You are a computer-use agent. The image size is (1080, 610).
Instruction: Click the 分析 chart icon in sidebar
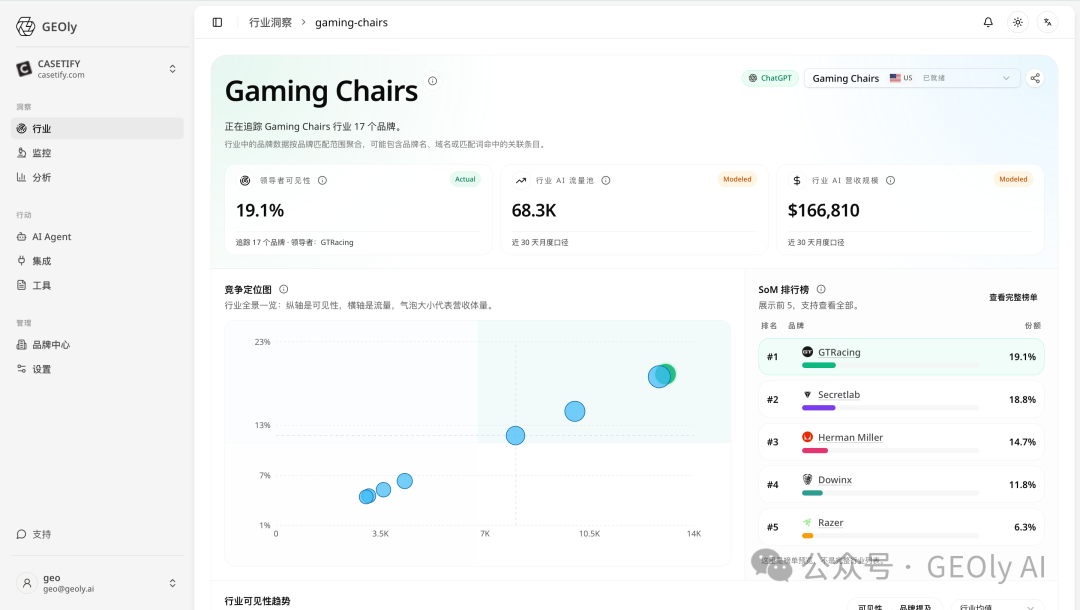pyautogui.click(x=21, y=177)
